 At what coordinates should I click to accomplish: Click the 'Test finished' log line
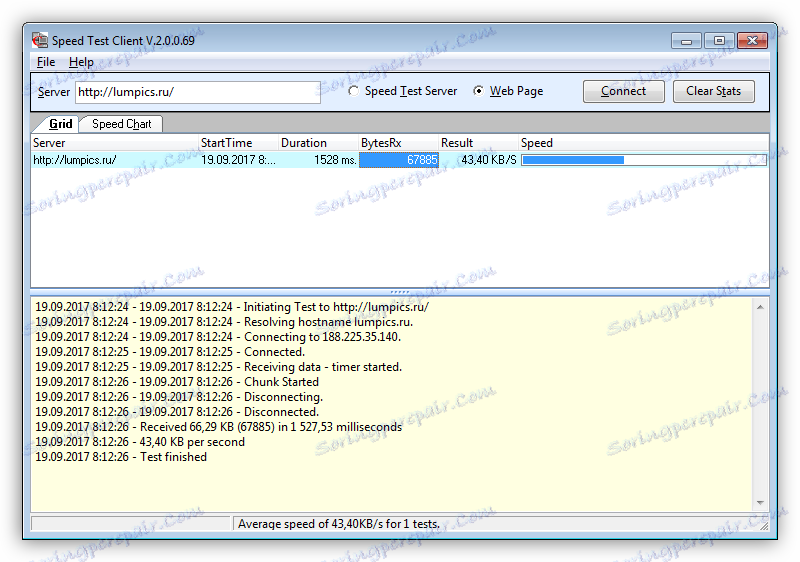pos(121,457)
